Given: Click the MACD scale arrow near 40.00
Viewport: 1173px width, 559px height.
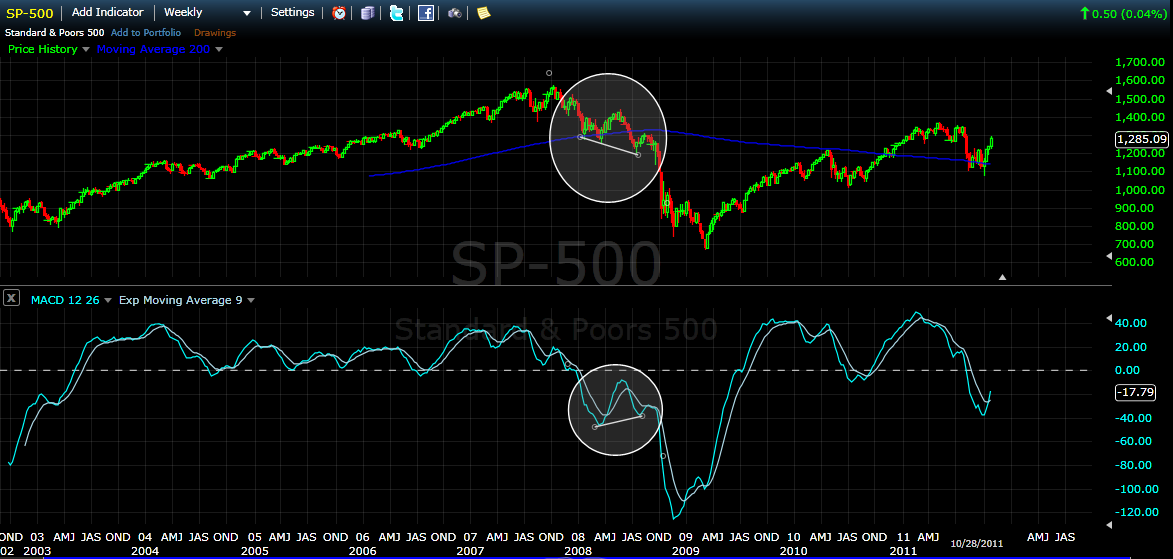Looking at the screenshot, I should click(x=1109, y=318).
